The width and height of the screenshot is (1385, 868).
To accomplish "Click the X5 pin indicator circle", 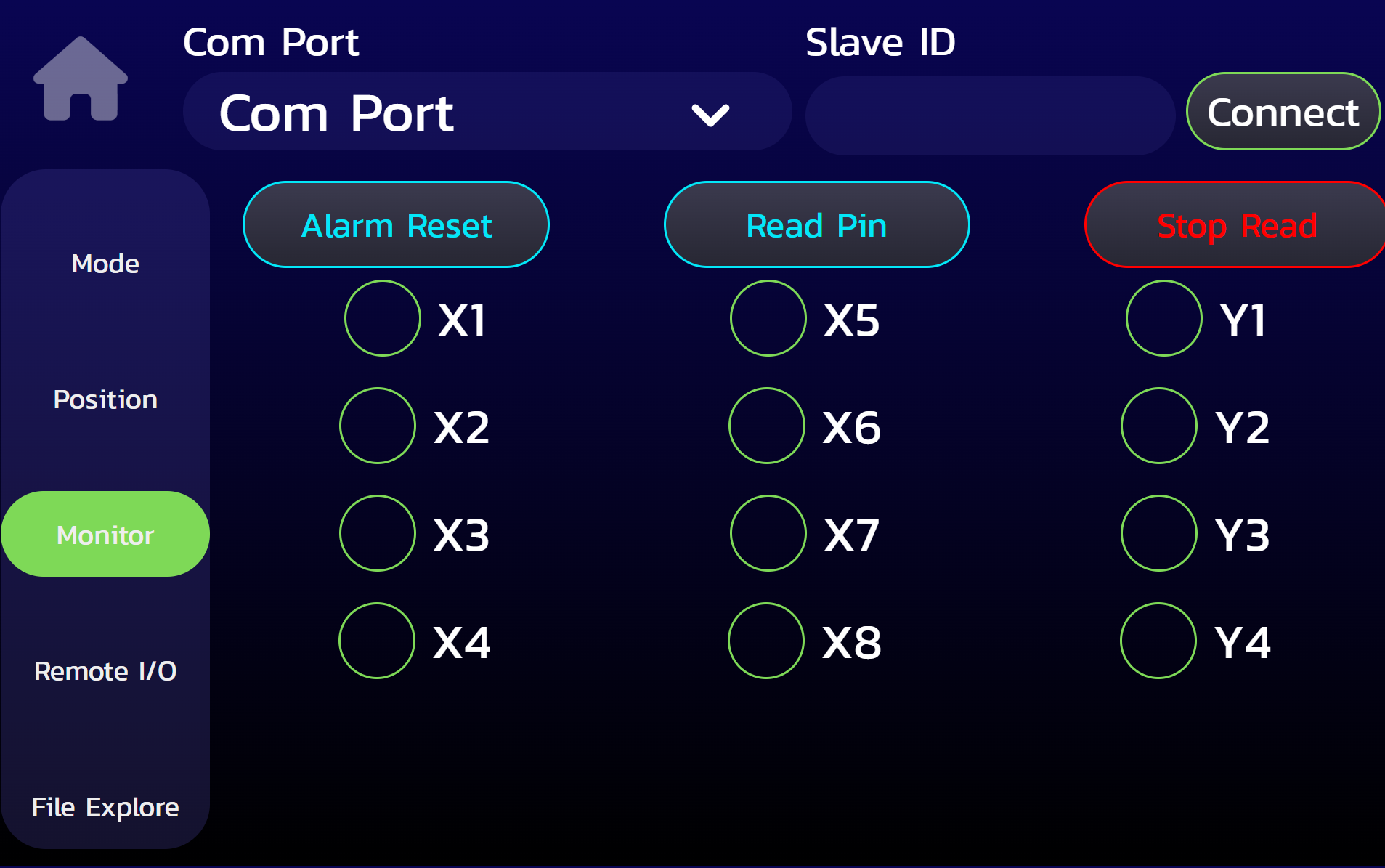I will 768,318.
